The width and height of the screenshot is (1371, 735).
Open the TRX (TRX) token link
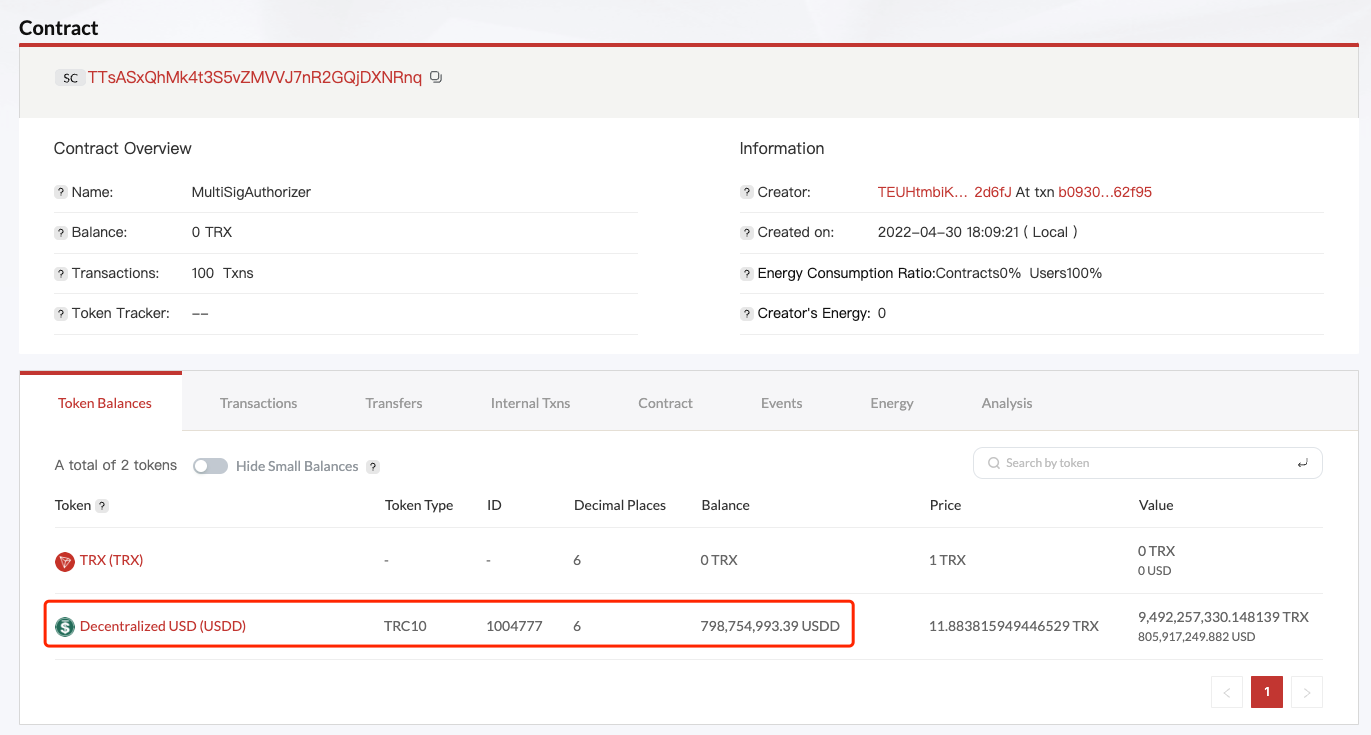click(112, 560)
